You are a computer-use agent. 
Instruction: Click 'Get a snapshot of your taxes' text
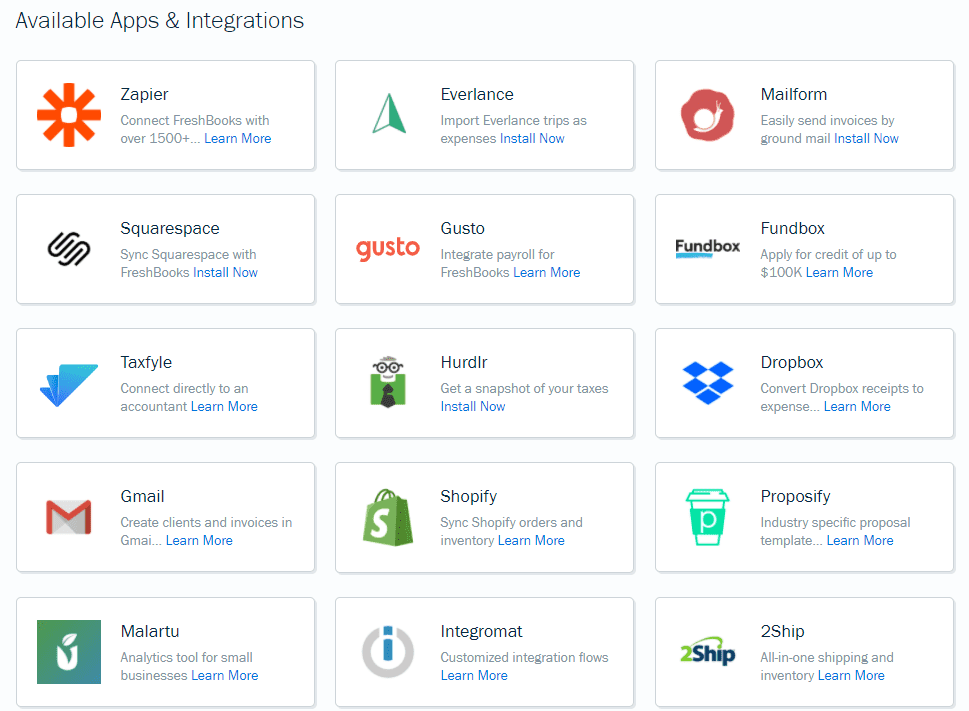coord(524,389)
